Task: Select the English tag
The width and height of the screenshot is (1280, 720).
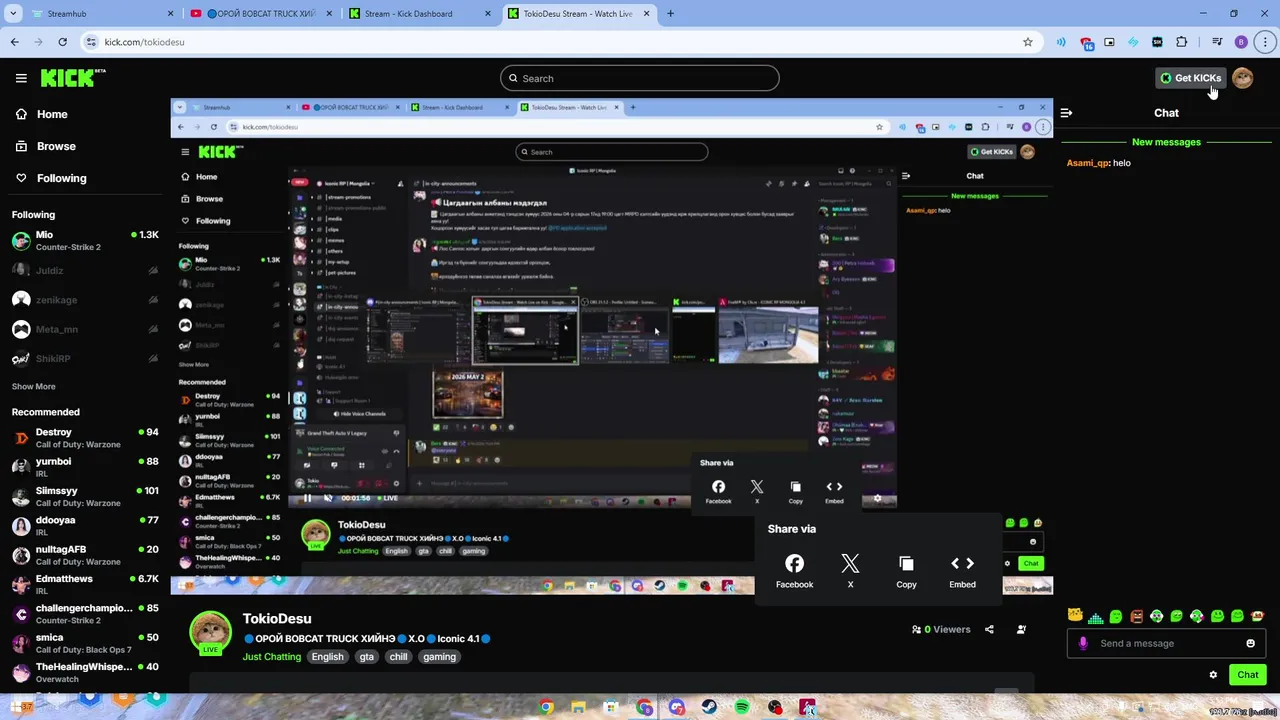Action: coord(327,657)
